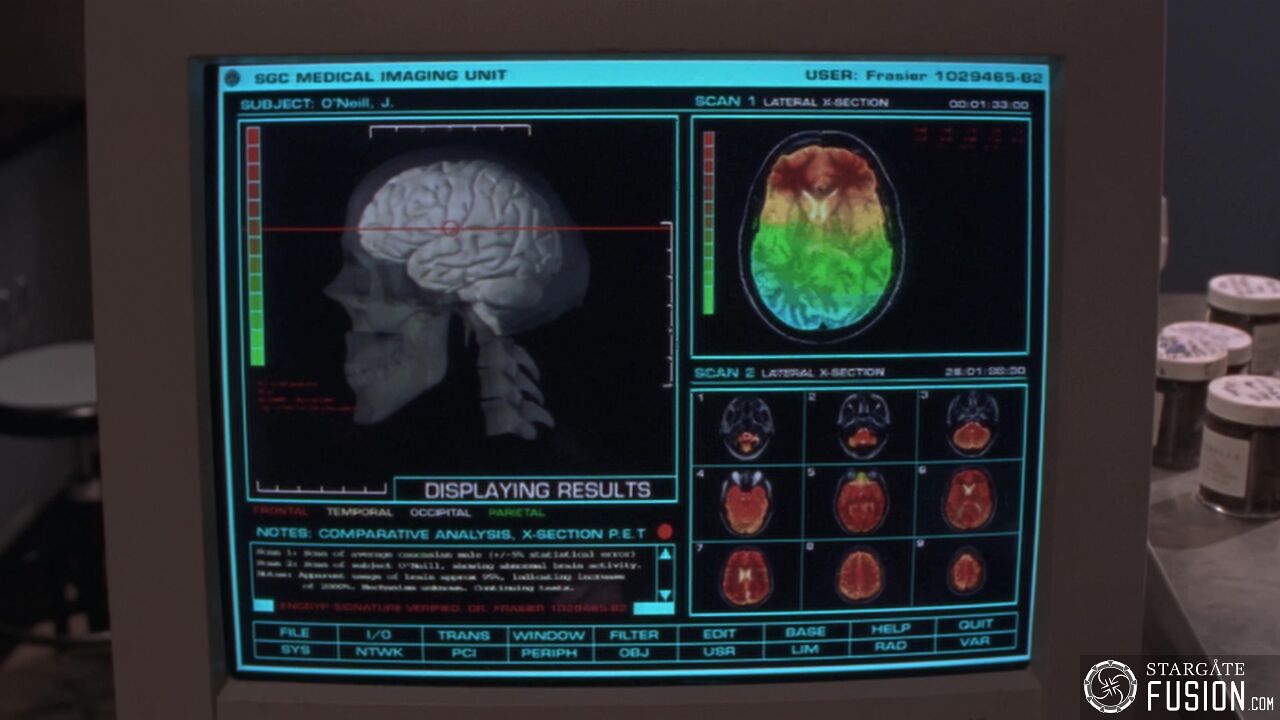Open Scan 2 slice 7 thumbnail
1280x720 pixels.
click(746, 576)
